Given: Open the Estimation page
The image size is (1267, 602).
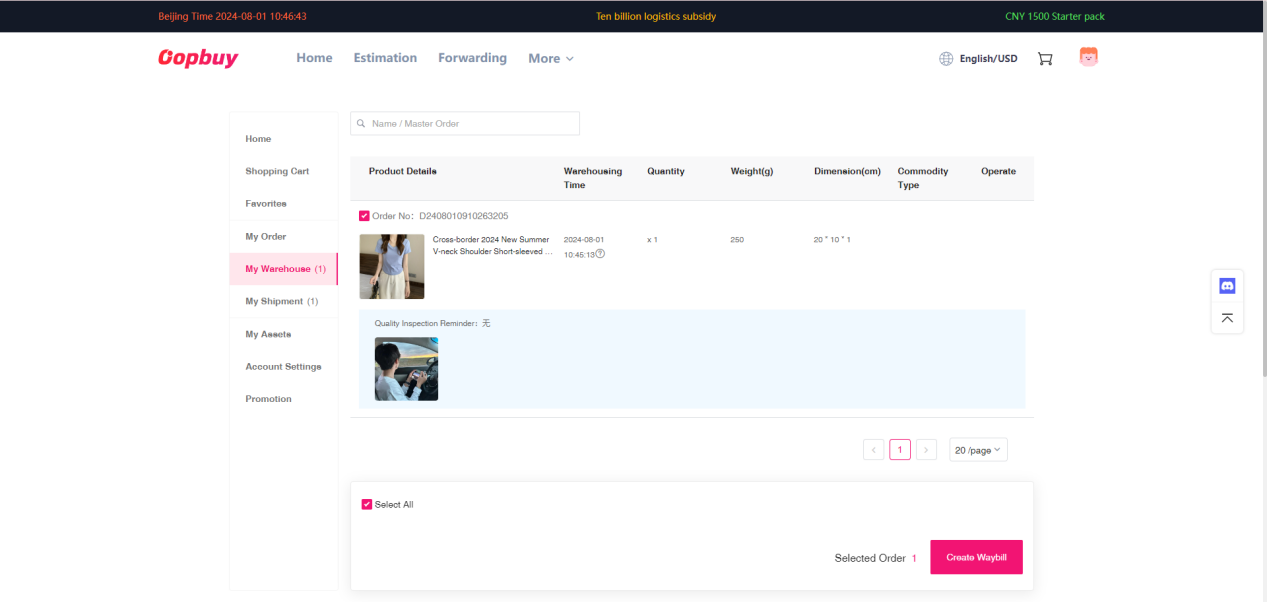Looking at the screenshot, I should (x=385, y=58).
